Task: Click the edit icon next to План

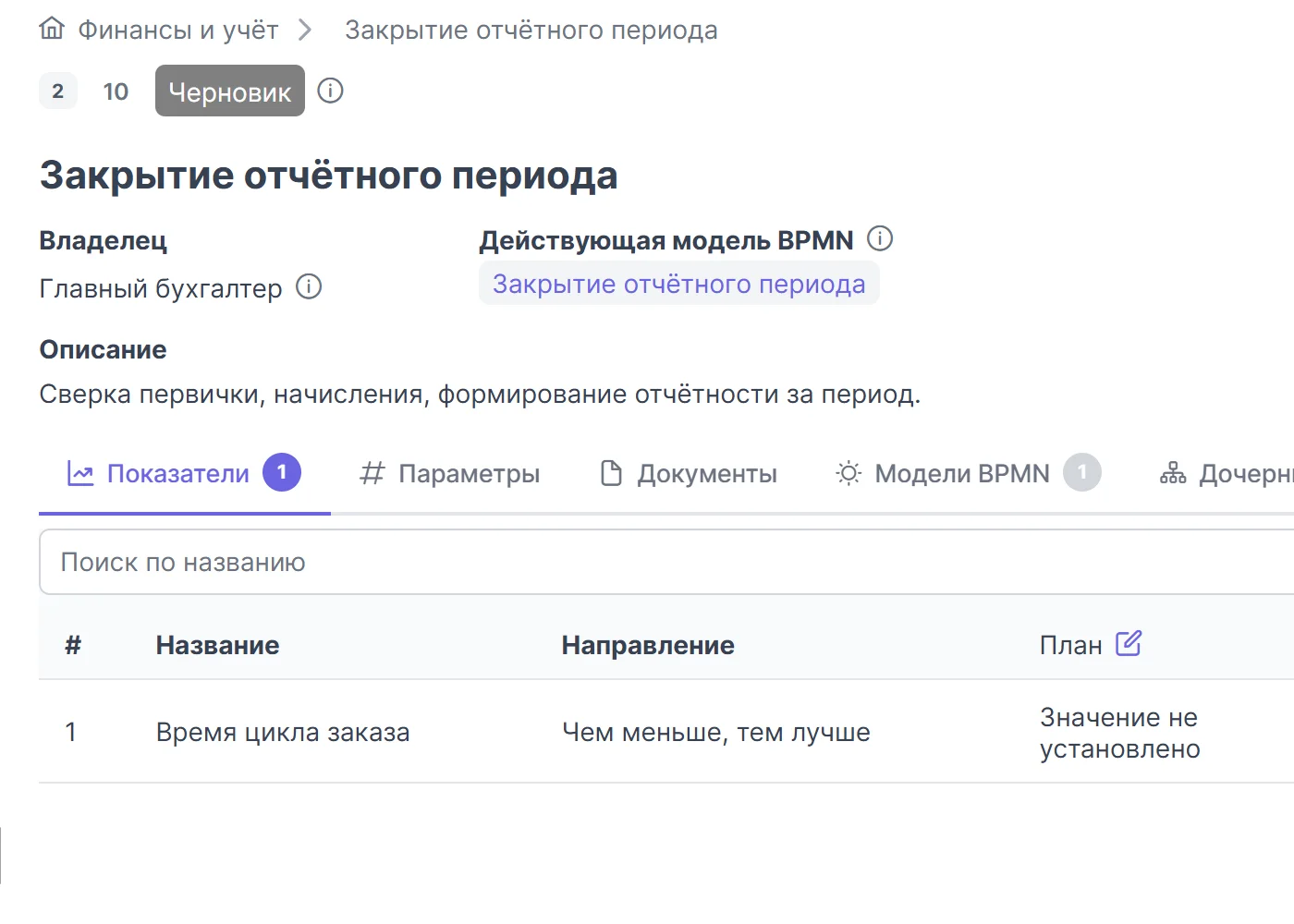Action: pos(1129,643)
